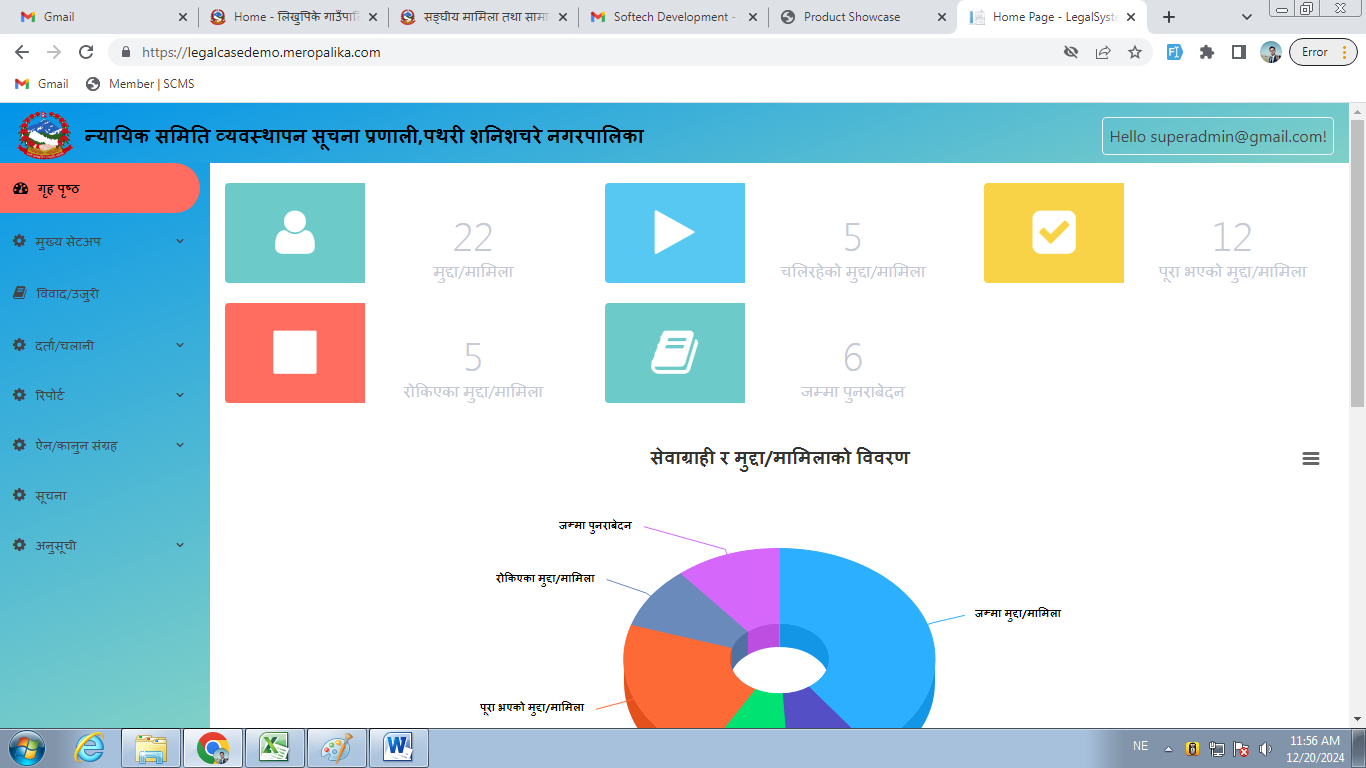Viewport: 1366px width, 768px height.
Task: Click the teal user icon card for total cases
Action: coord(295,233)
